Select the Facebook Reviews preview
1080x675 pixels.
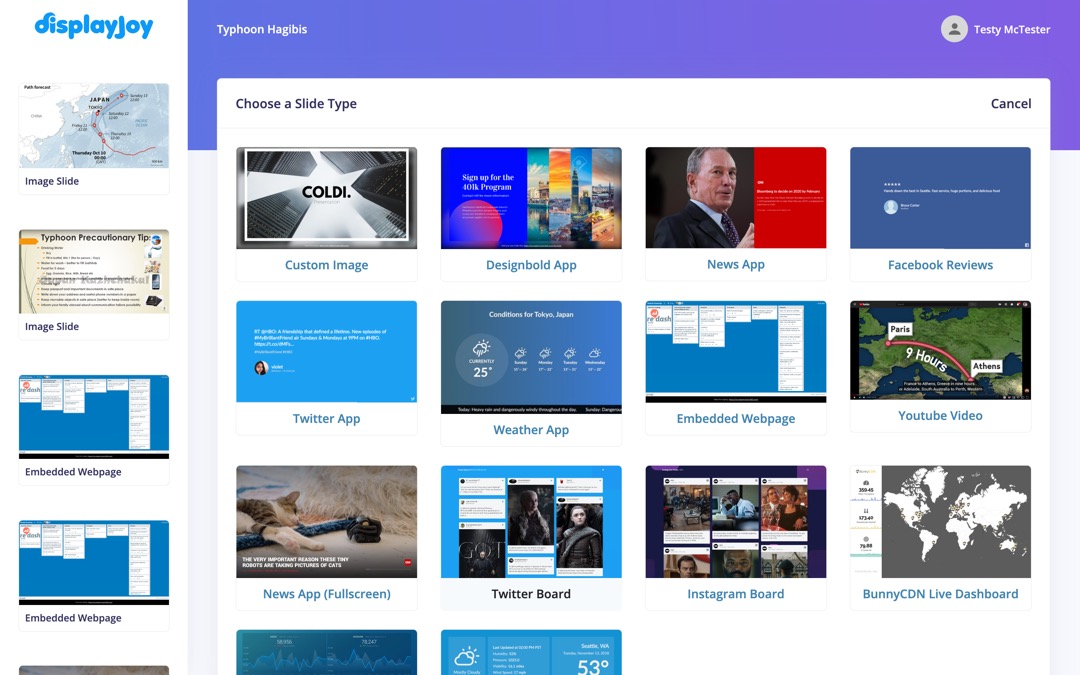tap(940, 198)
